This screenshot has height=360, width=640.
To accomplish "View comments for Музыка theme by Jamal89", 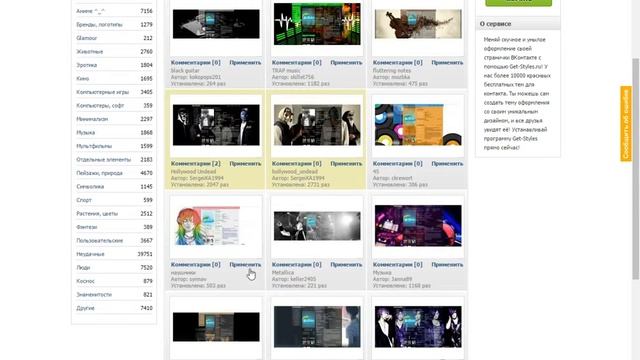I will tap(398, 264).
